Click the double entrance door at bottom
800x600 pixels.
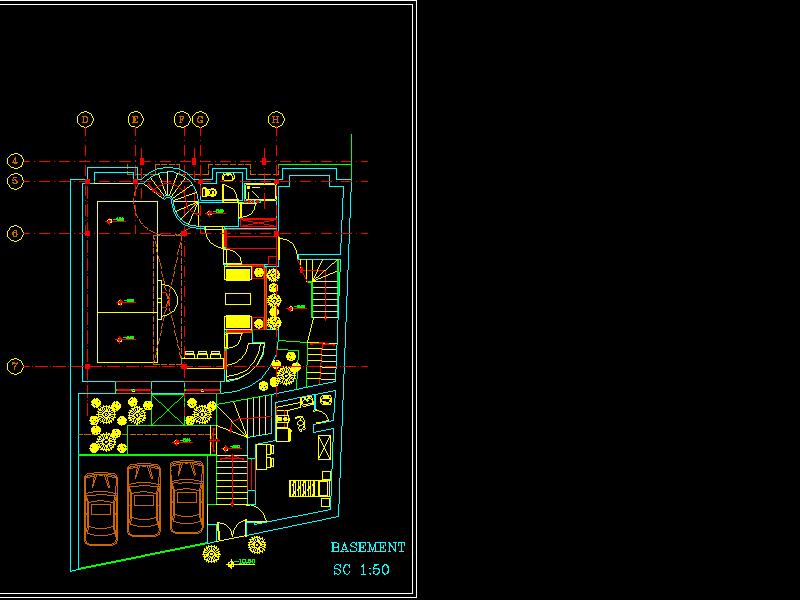[231, 529]
